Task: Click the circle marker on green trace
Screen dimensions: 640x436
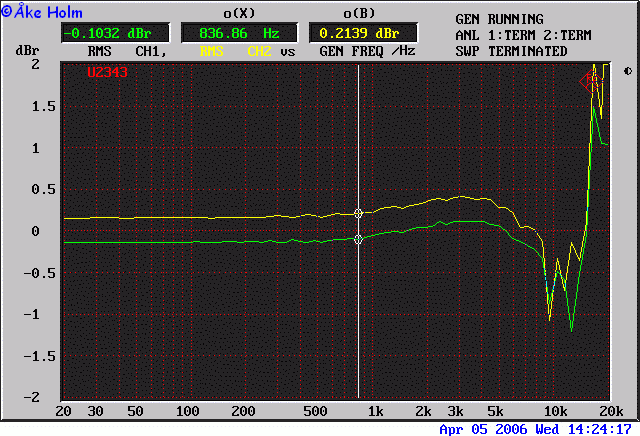Action: 358,240
